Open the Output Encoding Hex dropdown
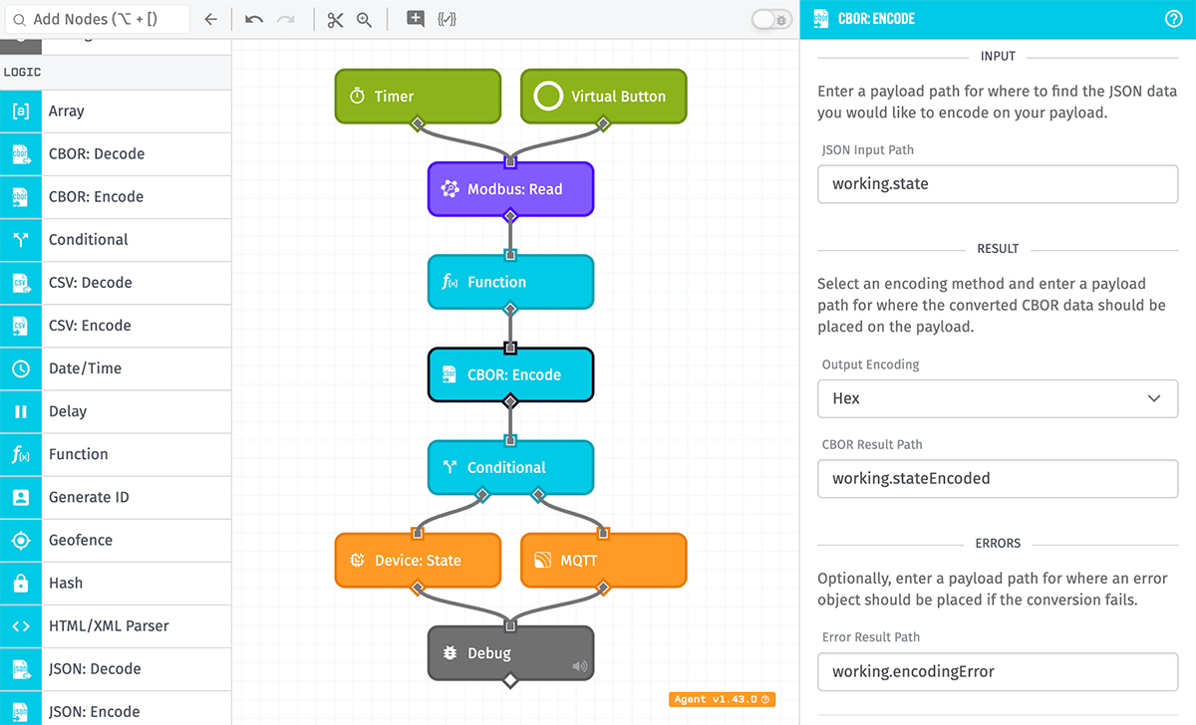The image size is (1196, 725). (x=997, y=398)
